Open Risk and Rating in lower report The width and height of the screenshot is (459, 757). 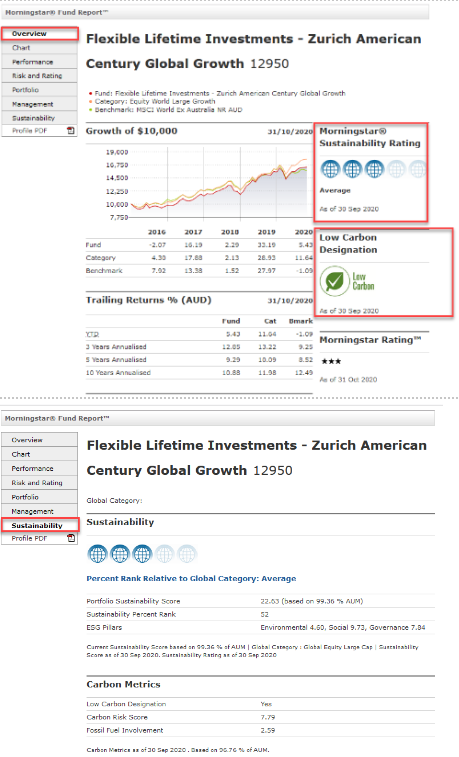[x=39, y=482]
